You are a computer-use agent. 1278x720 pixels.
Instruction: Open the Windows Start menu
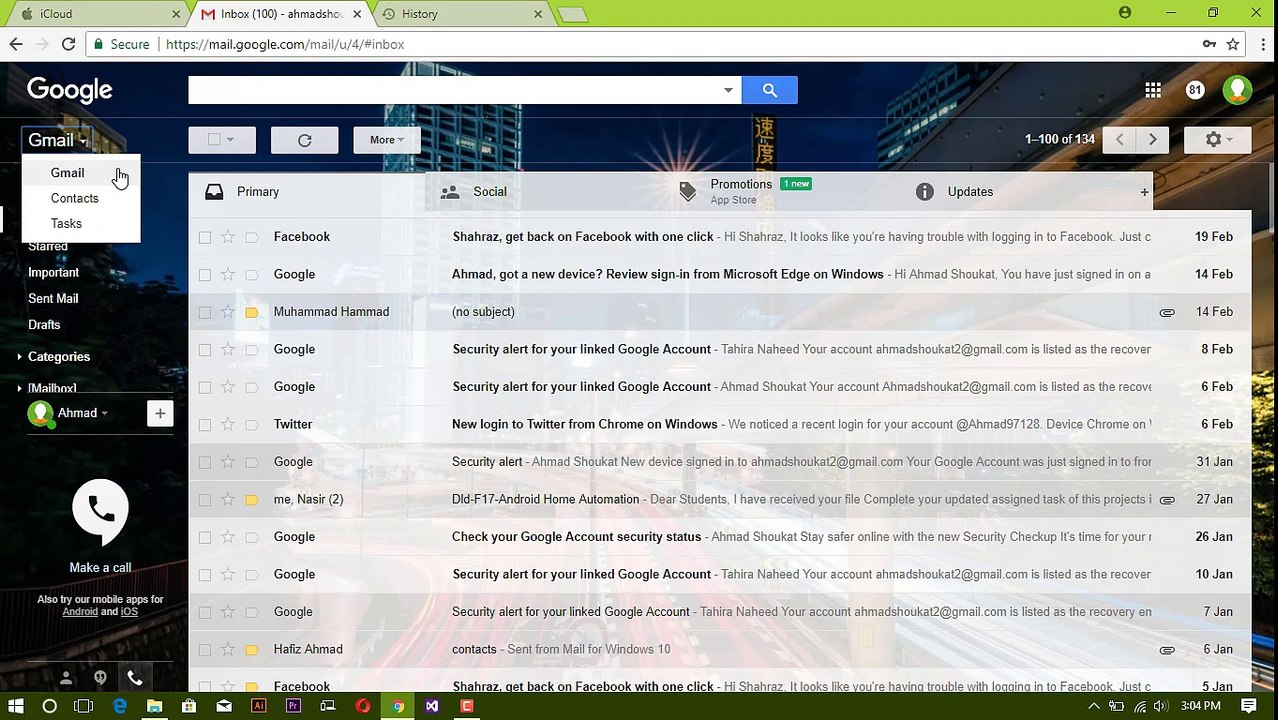tap(16, 706)
